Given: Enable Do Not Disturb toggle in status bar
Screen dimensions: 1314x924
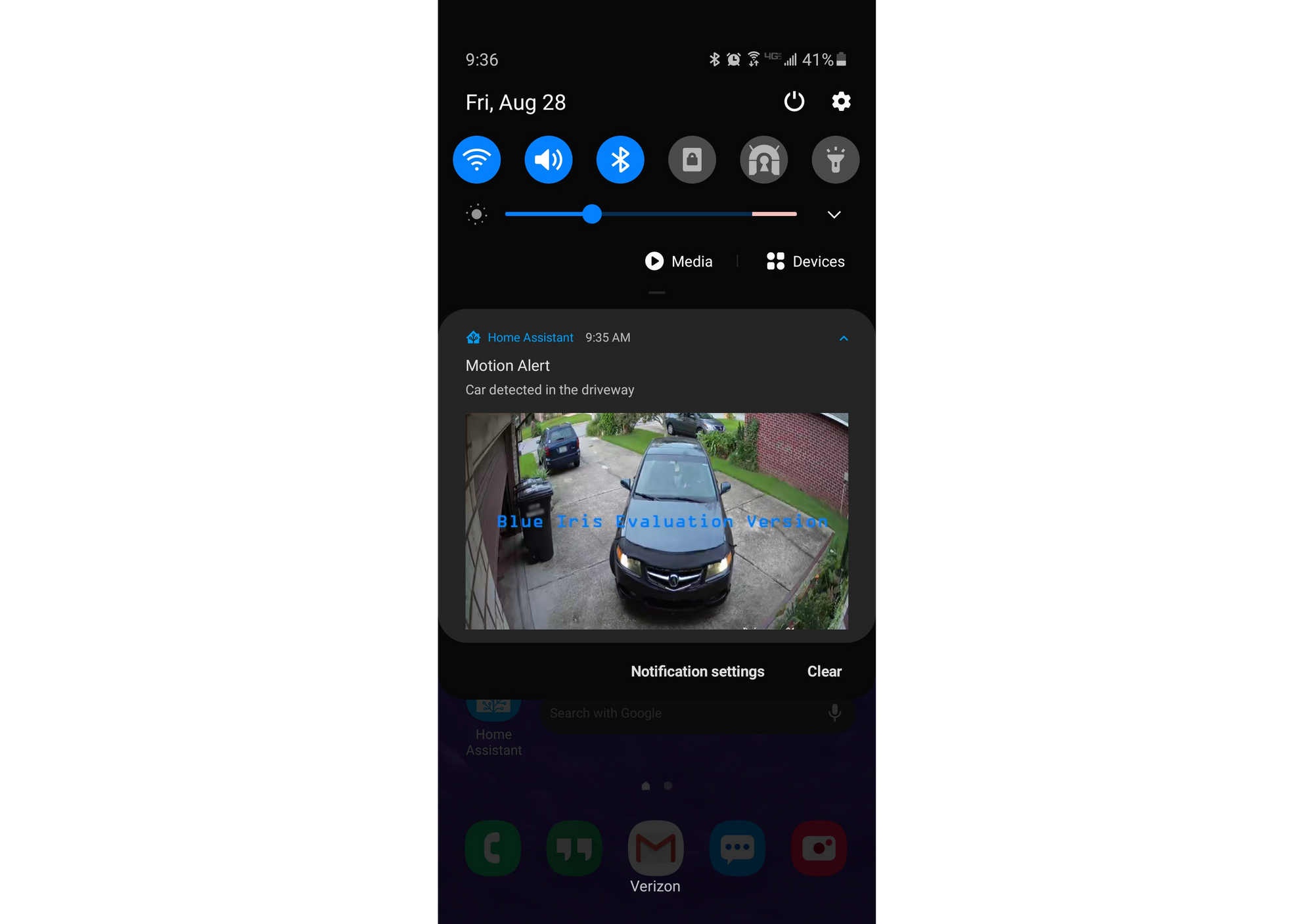Looking at the screenshot, I should click(764, 159).
